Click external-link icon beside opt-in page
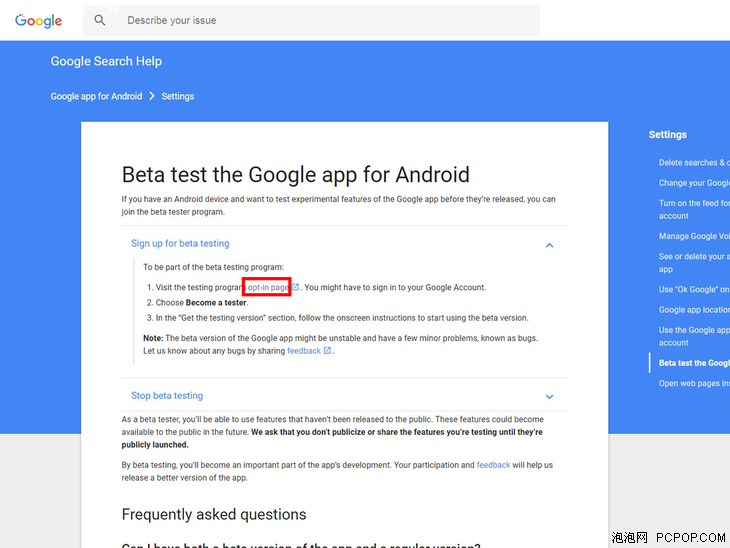The height and width of the screenshot is (548, 730). 295,287
